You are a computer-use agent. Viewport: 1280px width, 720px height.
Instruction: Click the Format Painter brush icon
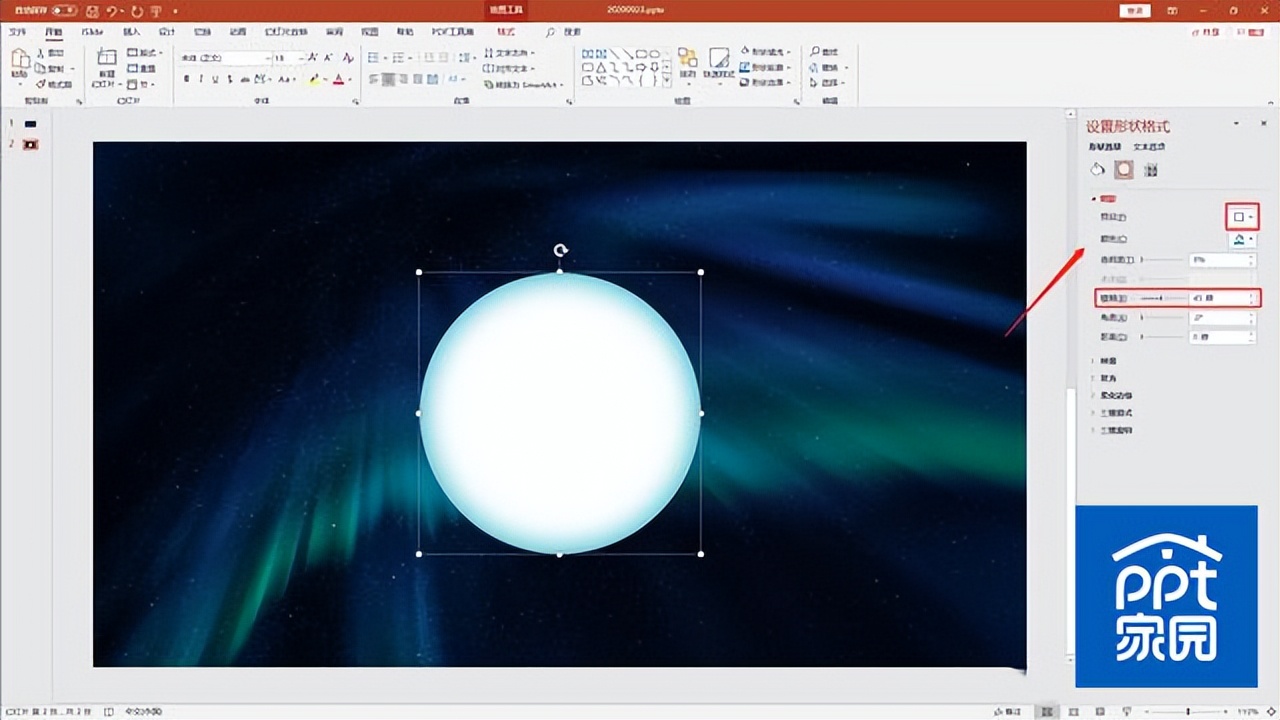click(54, 84)
